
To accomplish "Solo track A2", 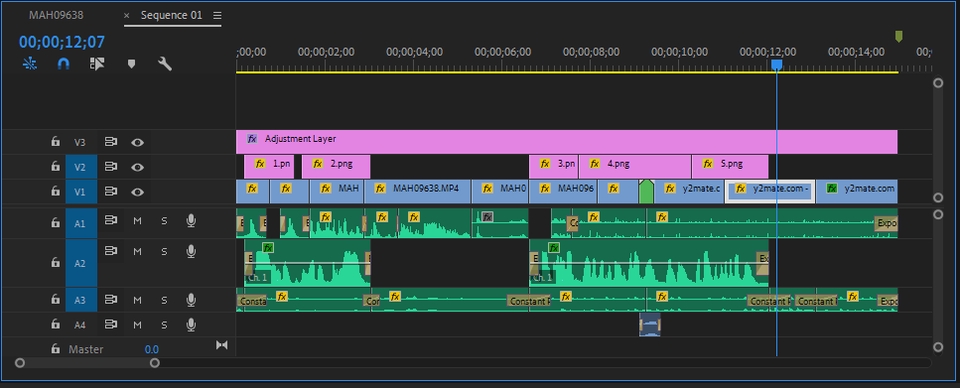I will pyautogui.click(x=164, y=252).
